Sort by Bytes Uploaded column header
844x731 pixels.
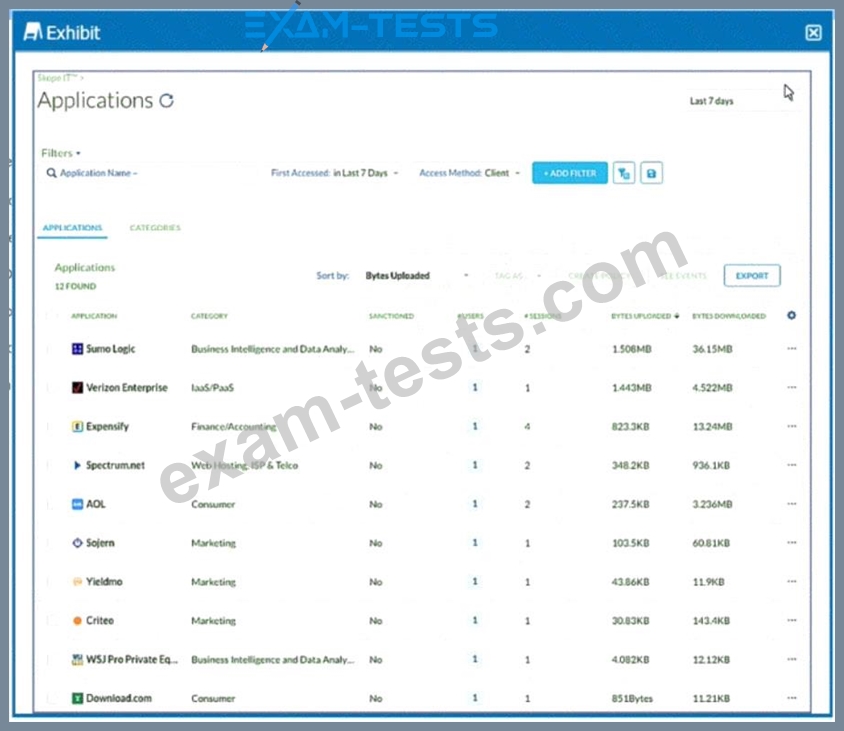(645, 316)
